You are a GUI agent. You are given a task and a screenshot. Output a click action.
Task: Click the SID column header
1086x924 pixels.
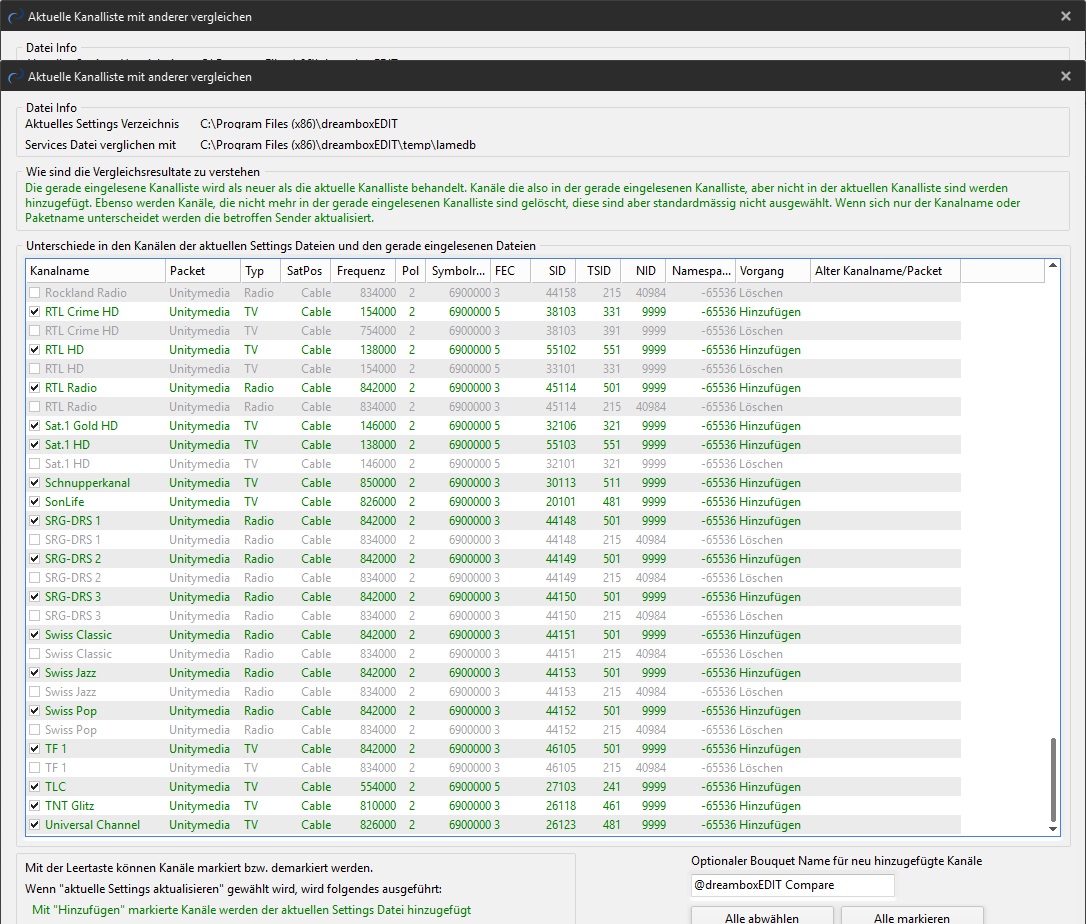coord(555,271)
